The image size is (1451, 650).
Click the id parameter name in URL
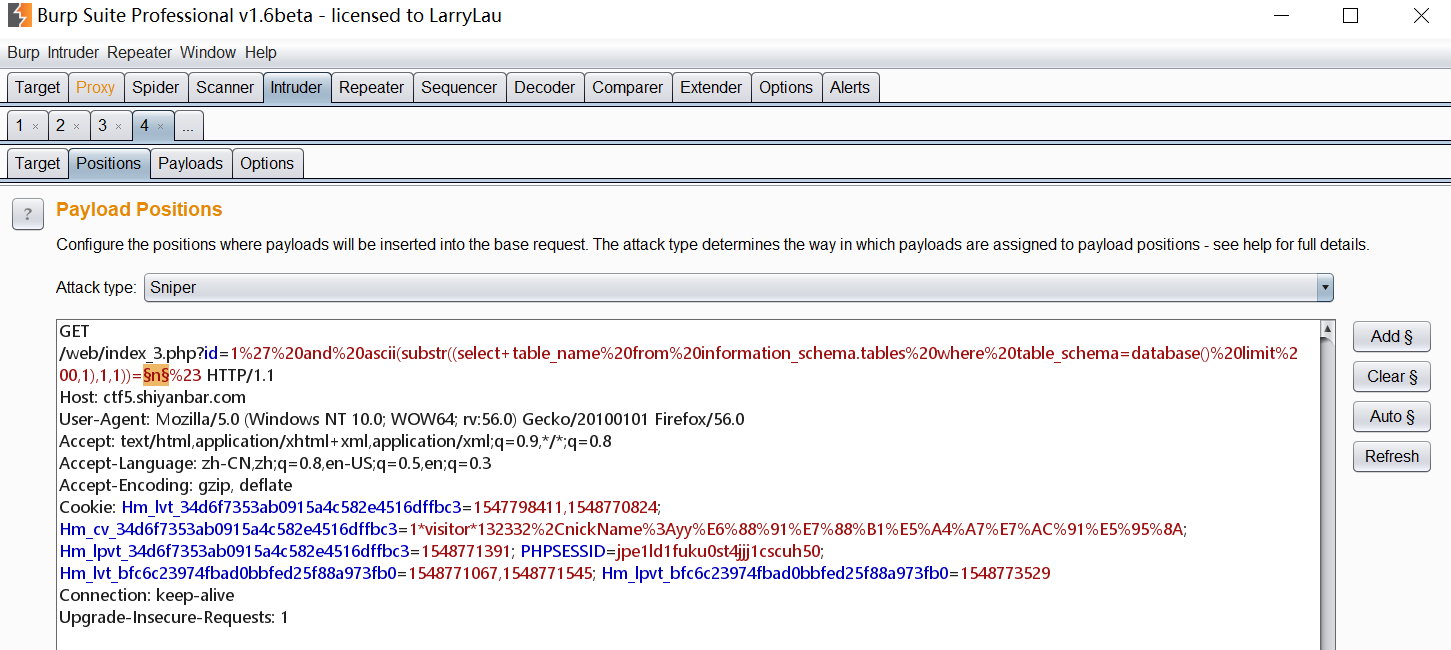pos(210,353)
